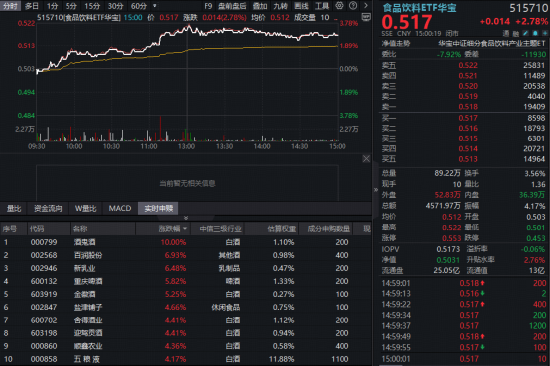Close the info panel with X icon
The height and width of the screenshot is (366, 550).
366,159
